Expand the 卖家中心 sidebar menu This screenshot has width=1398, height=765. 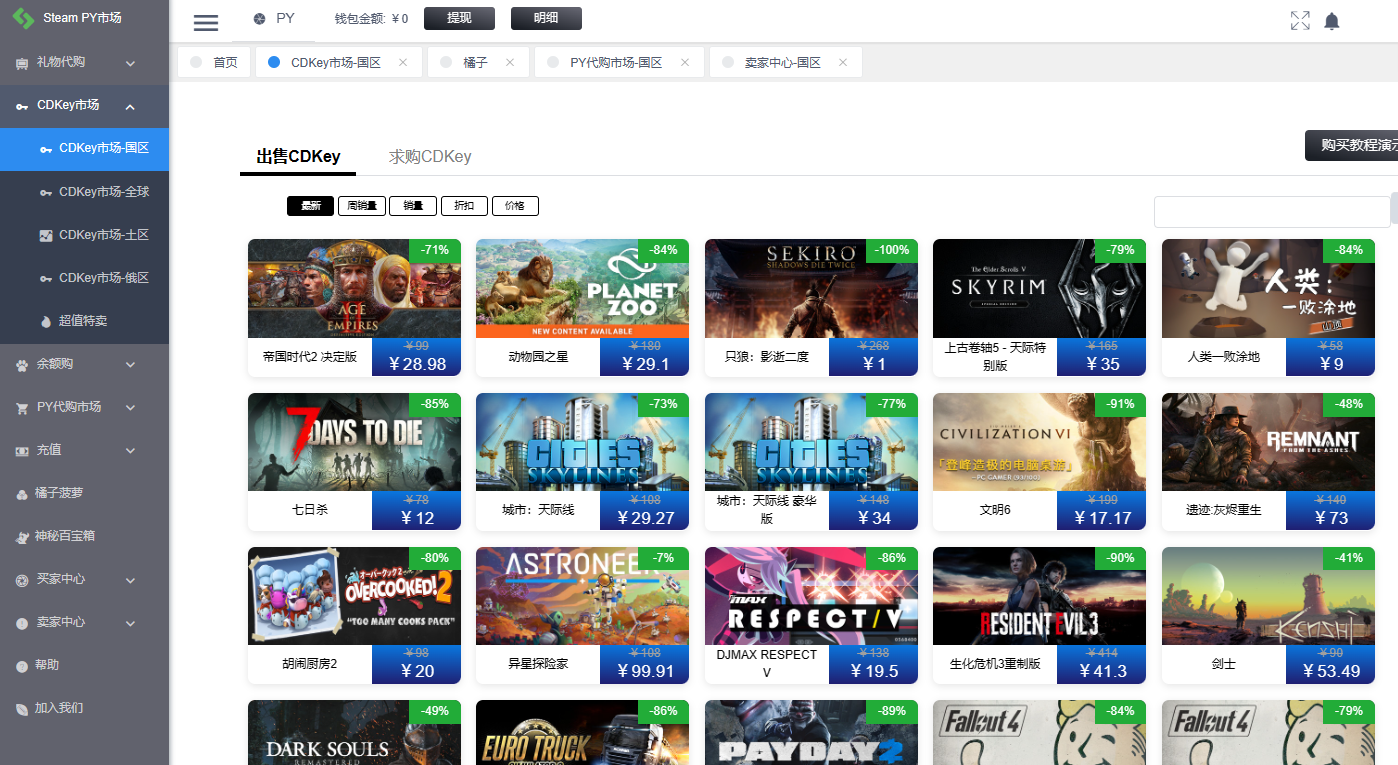[130, 623]
